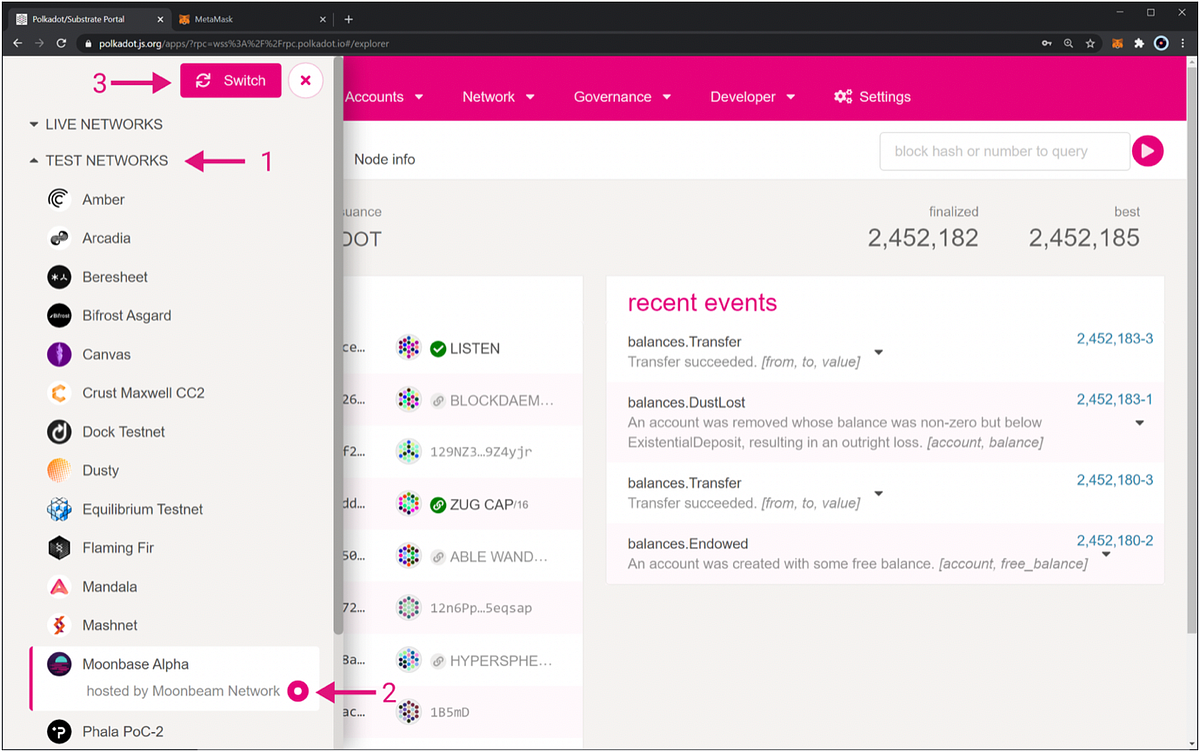Open block link 2,452,180-3

coord(1114,480)
